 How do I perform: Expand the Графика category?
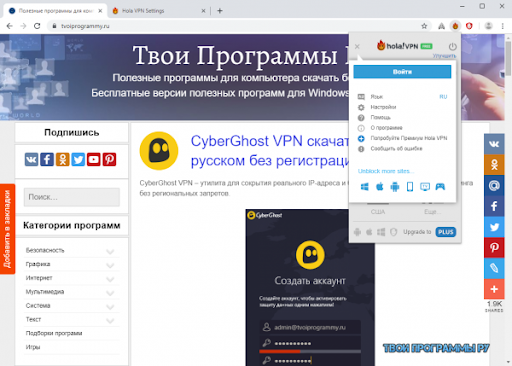tap(110, 265)
